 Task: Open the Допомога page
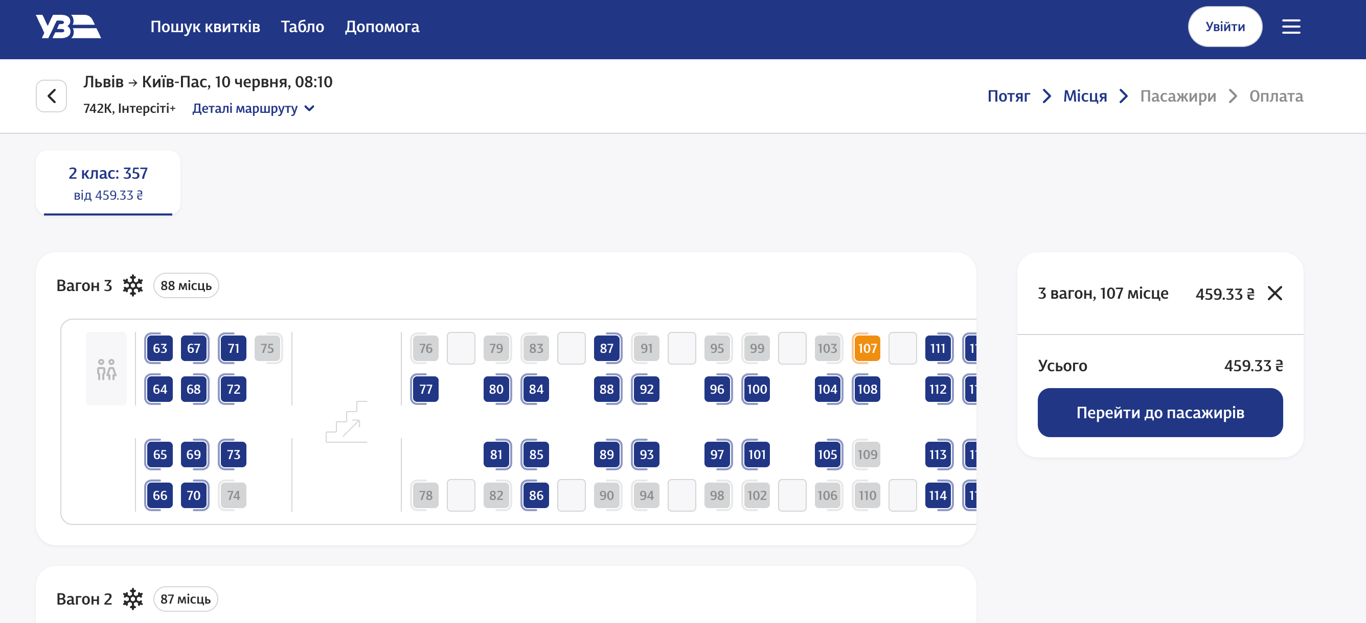point(382,27)
